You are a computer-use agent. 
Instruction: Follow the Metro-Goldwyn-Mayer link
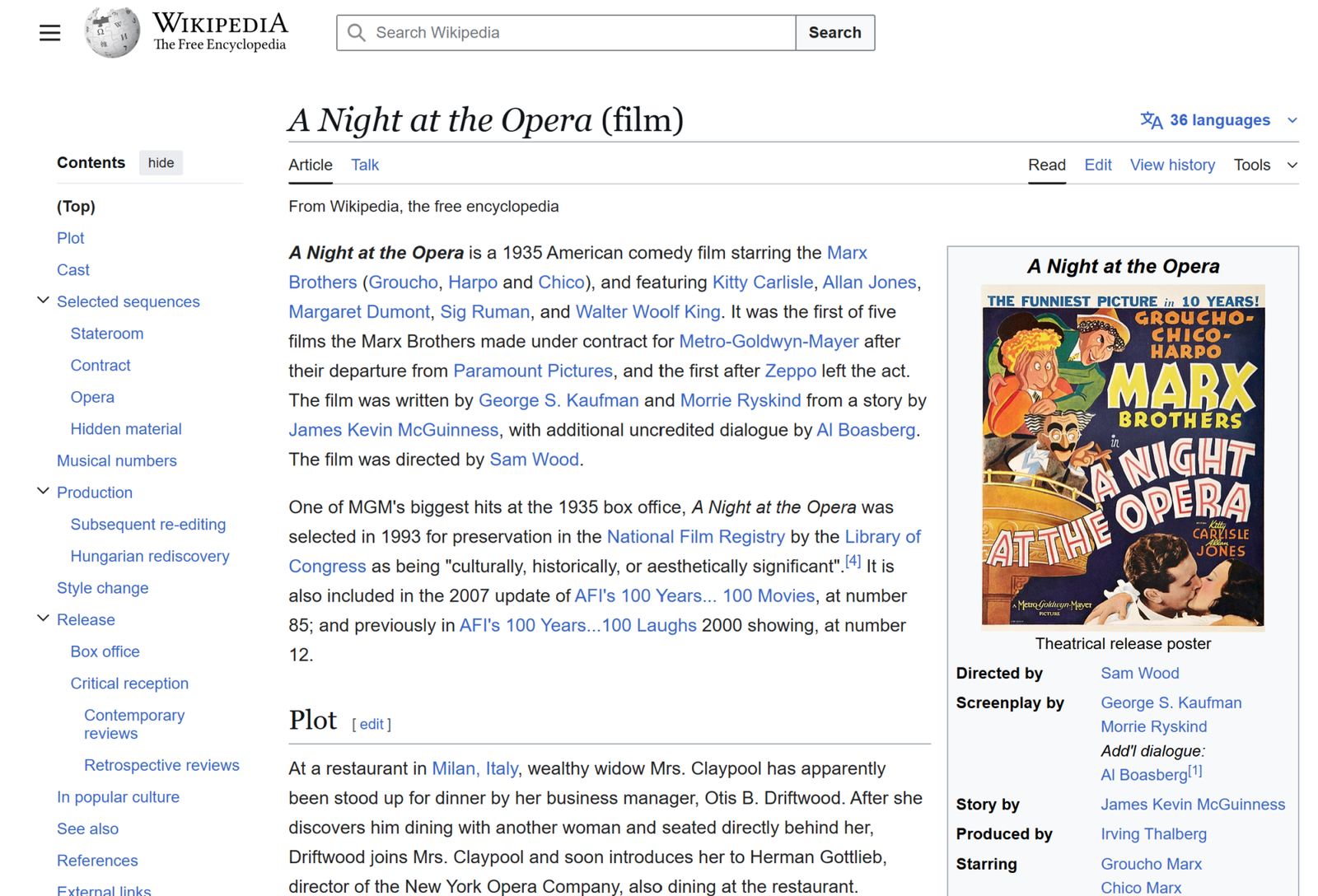click(x=768, y=341)
